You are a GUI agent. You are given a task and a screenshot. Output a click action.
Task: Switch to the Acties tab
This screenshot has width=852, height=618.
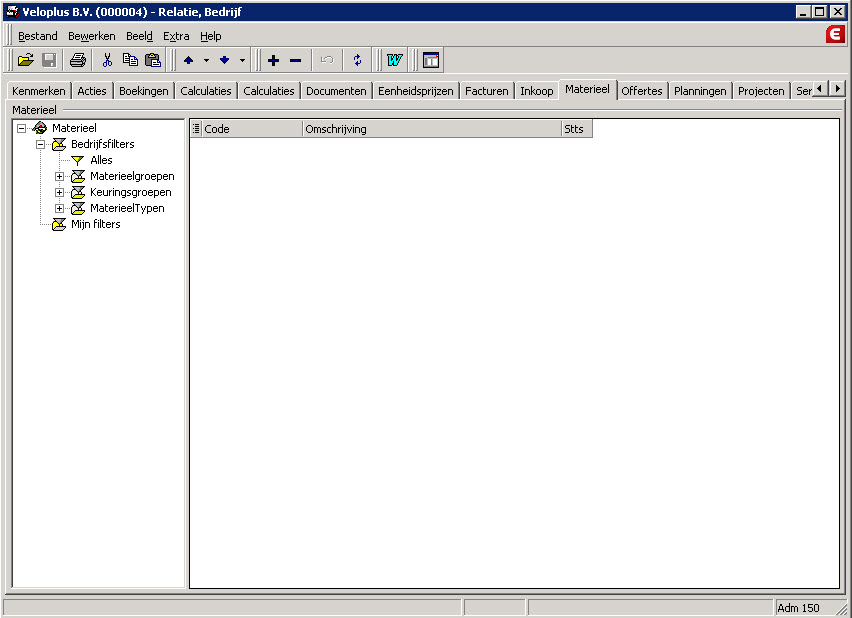(x=92, y=91)
